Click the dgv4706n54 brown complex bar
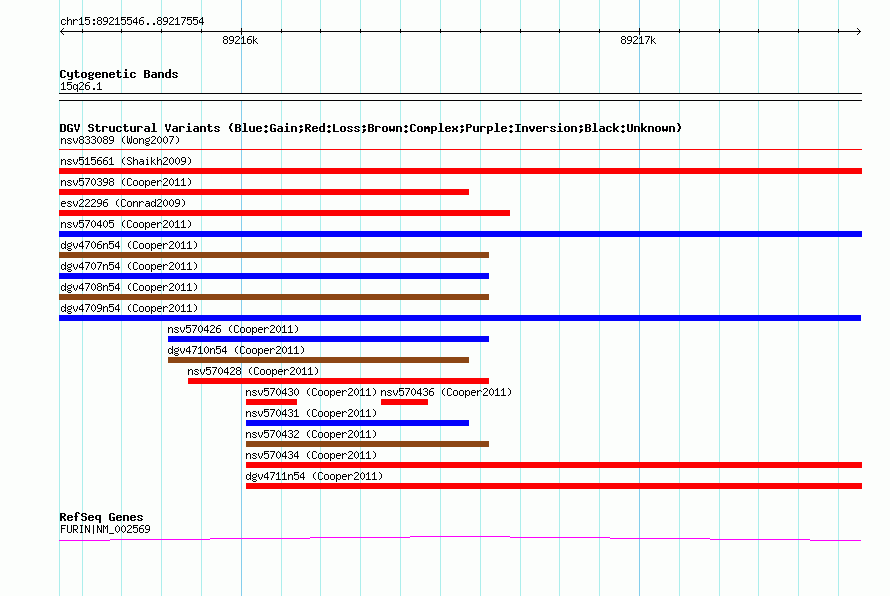The image size is (890, 596). point(274,255)
